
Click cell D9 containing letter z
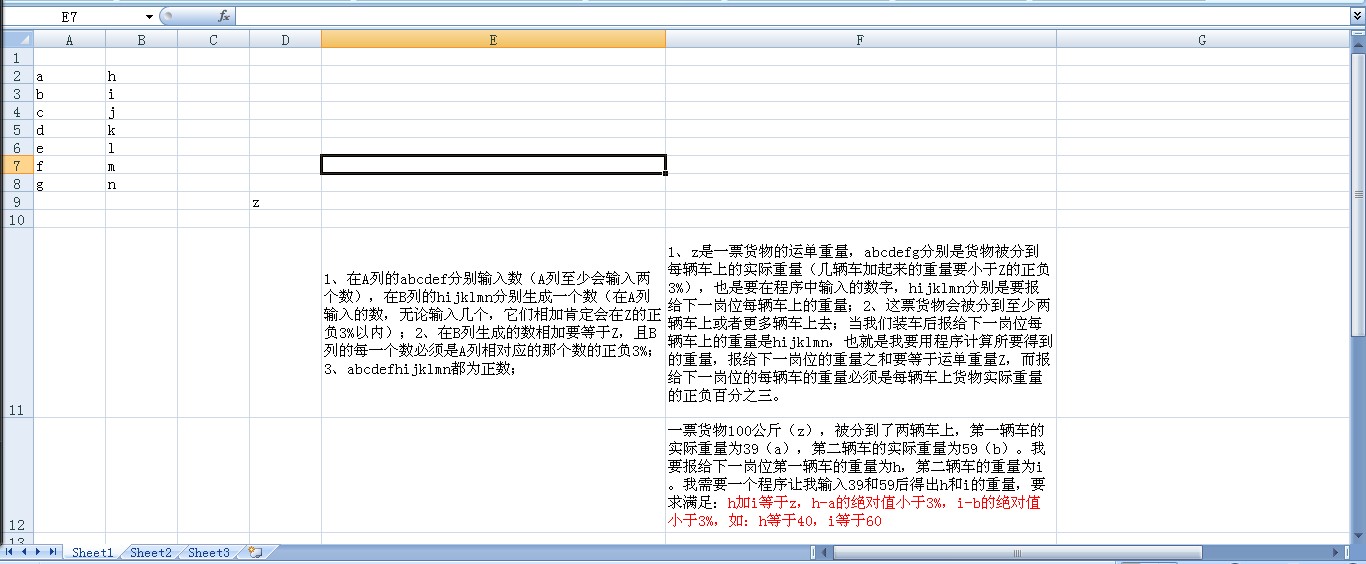tap(285, 202)
